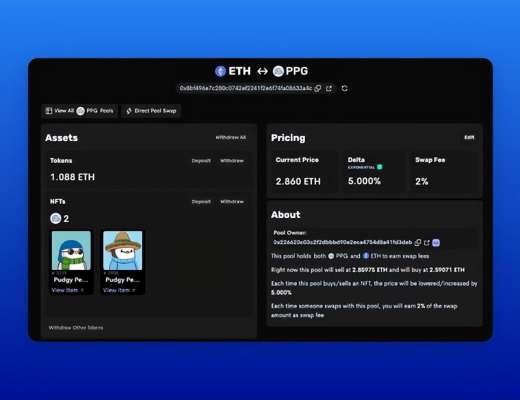Open pool address in external explorer
This screenshot has width=520, height=400.
[329, 88]
